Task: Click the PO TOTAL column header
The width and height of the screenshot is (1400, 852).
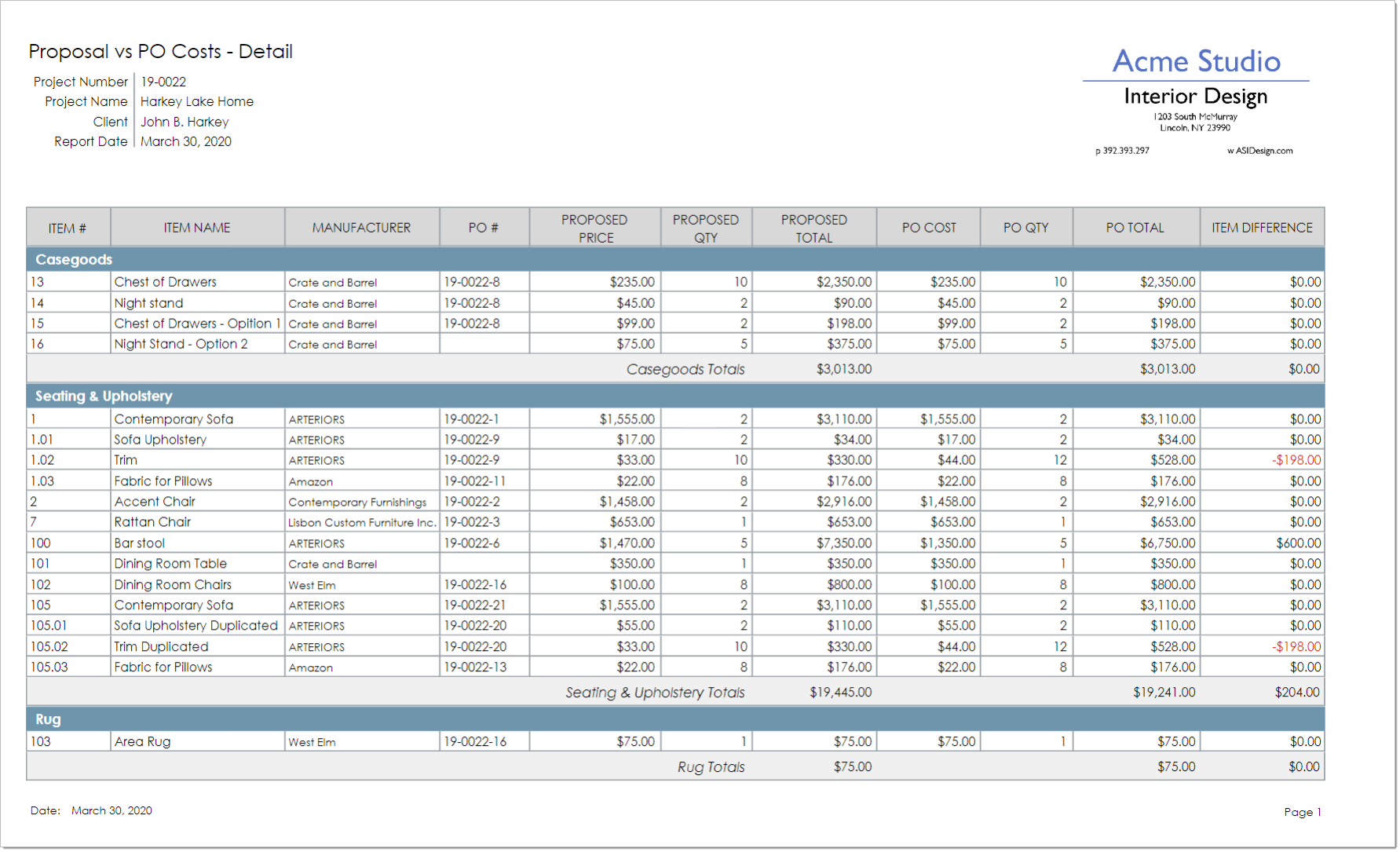Action: coord(1135,228)
